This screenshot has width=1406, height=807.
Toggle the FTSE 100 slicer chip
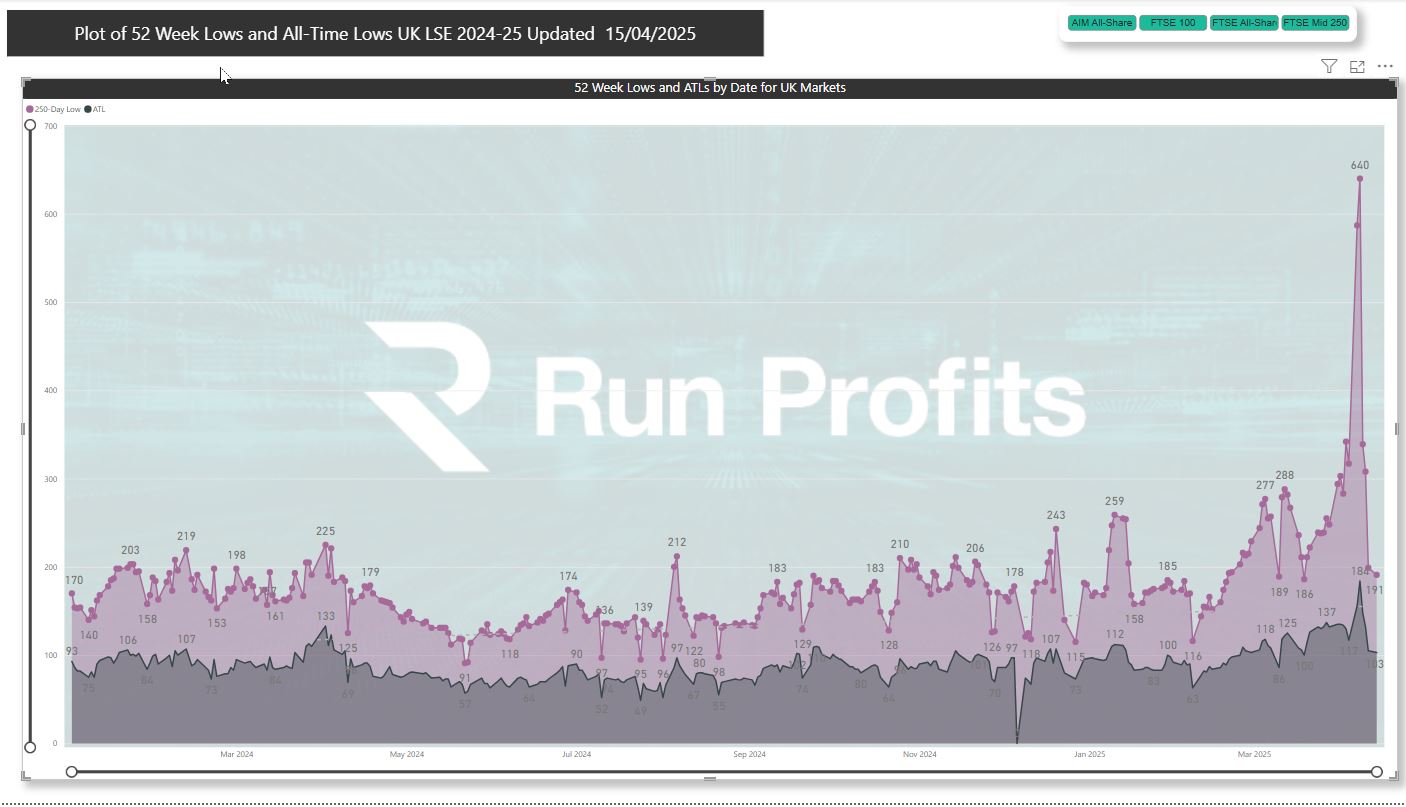point(1173,22)
